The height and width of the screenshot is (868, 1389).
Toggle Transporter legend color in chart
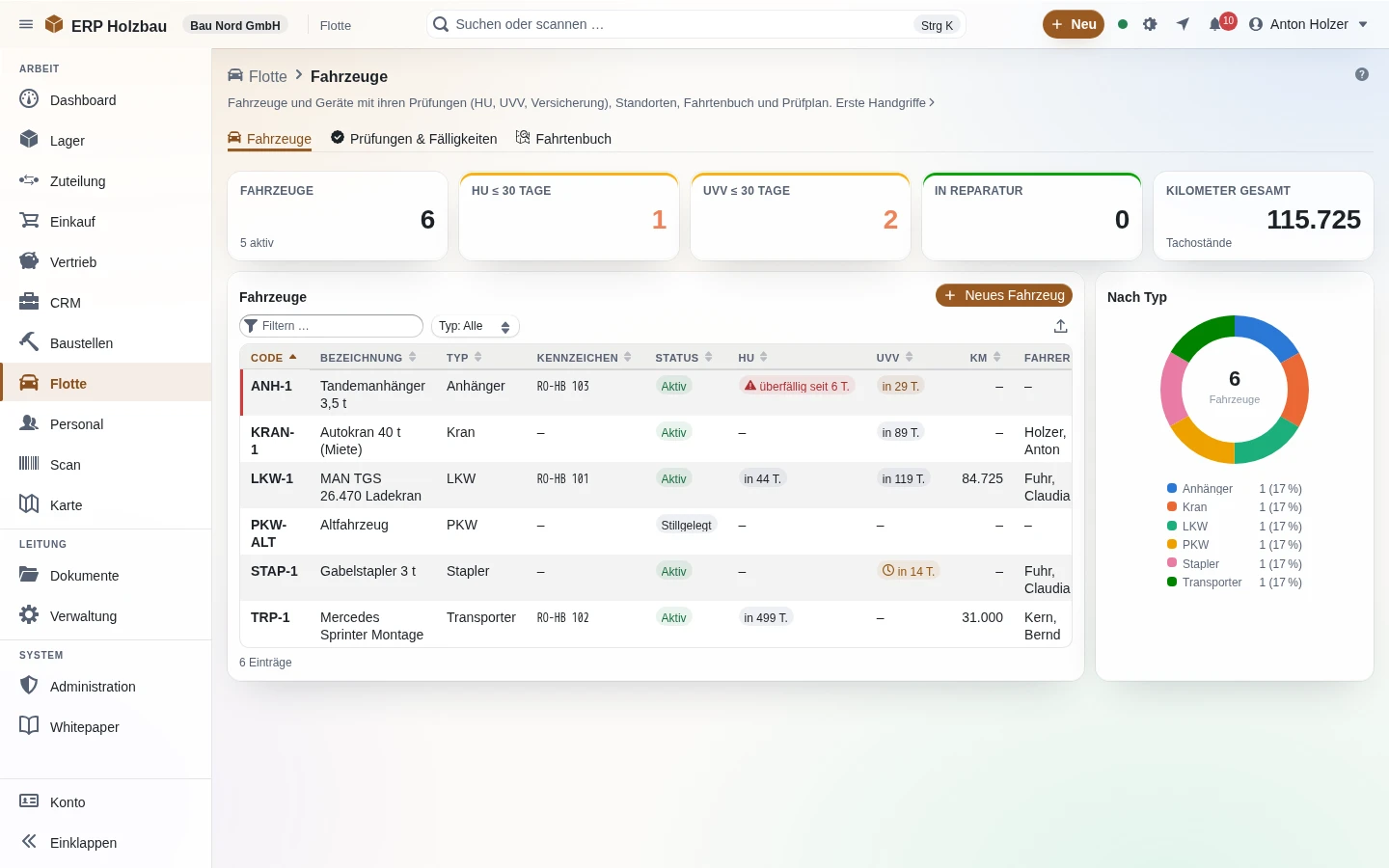click(x=1172, y=583)
